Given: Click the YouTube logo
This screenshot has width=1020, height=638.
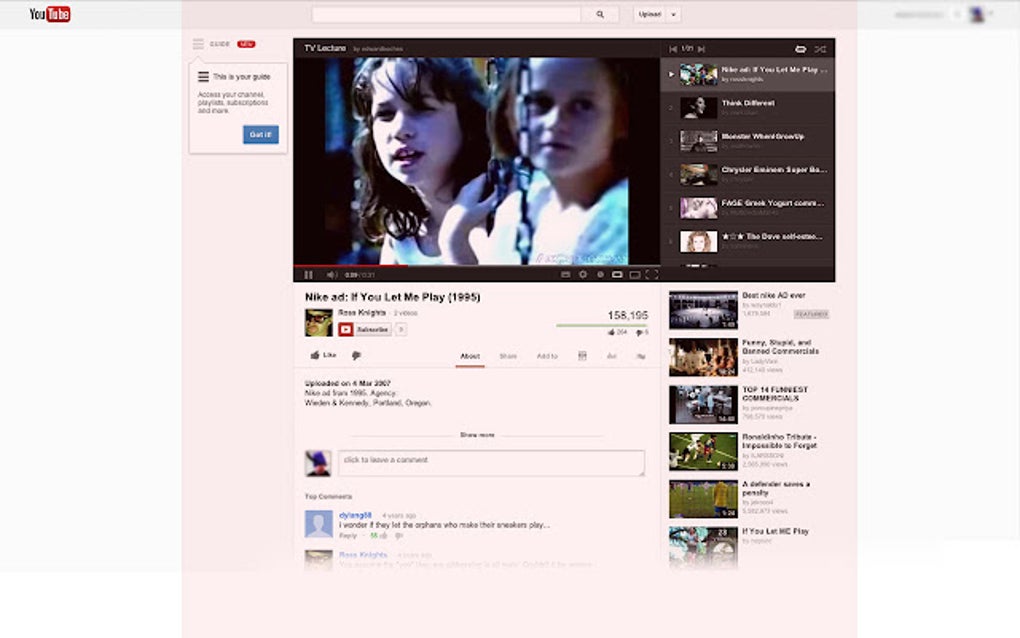Looking at the screenshot, I should 50,14.
